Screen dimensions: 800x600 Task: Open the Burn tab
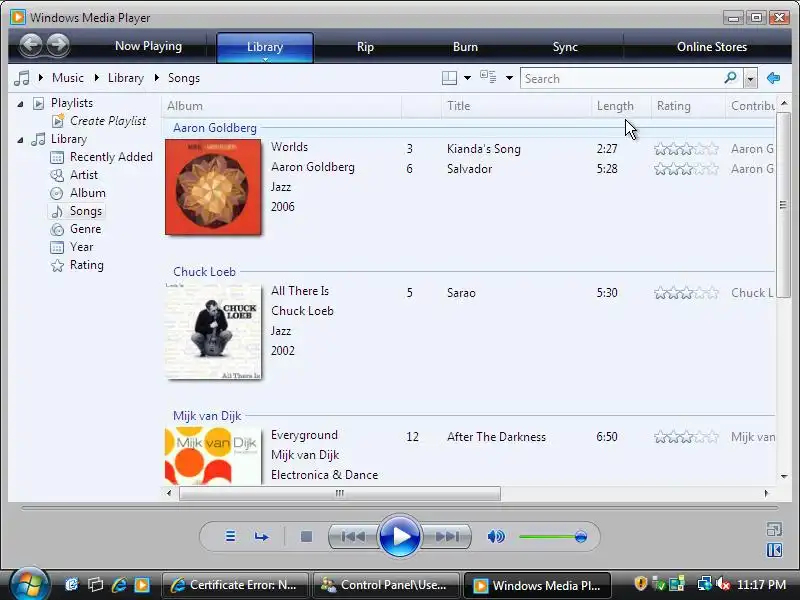(x=465, y=46)
